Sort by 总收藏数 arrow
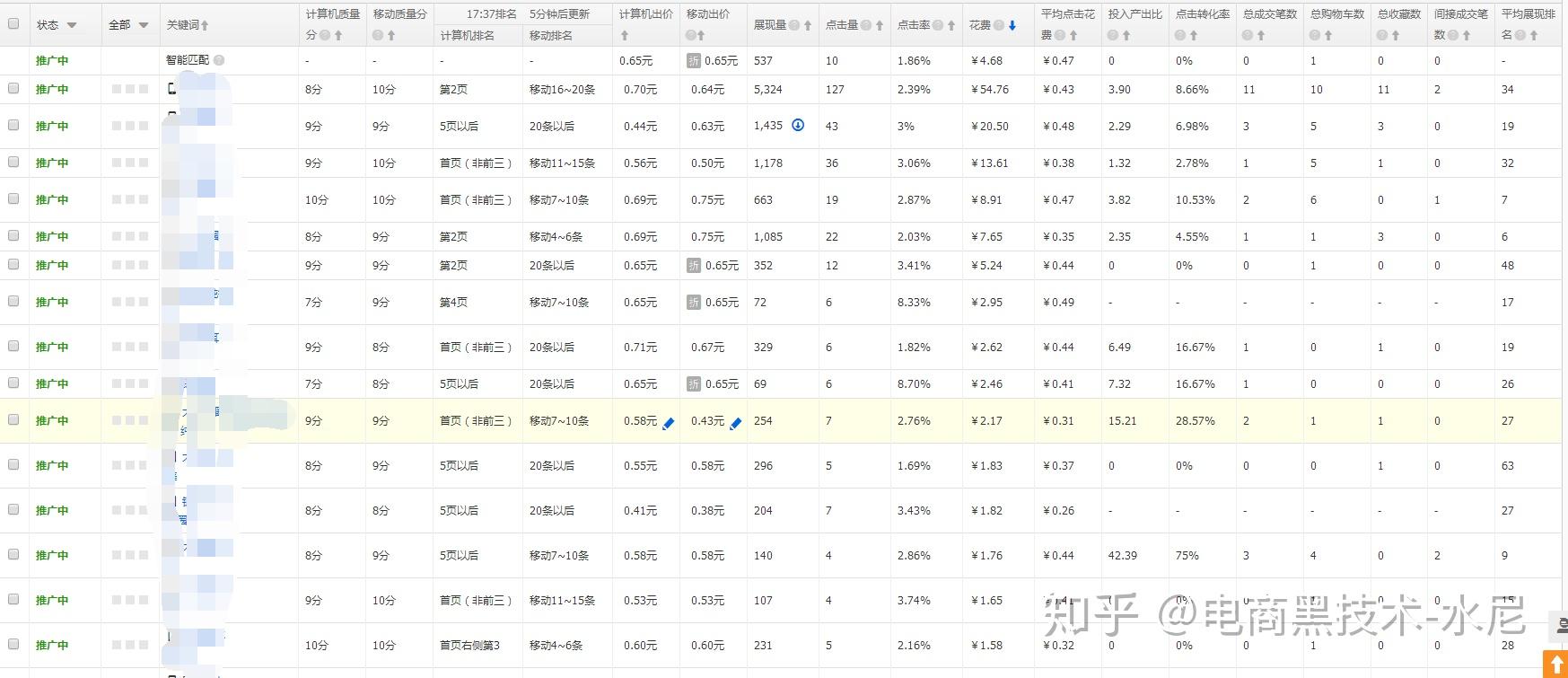1568x678 pixels. tap(1396, 35)
